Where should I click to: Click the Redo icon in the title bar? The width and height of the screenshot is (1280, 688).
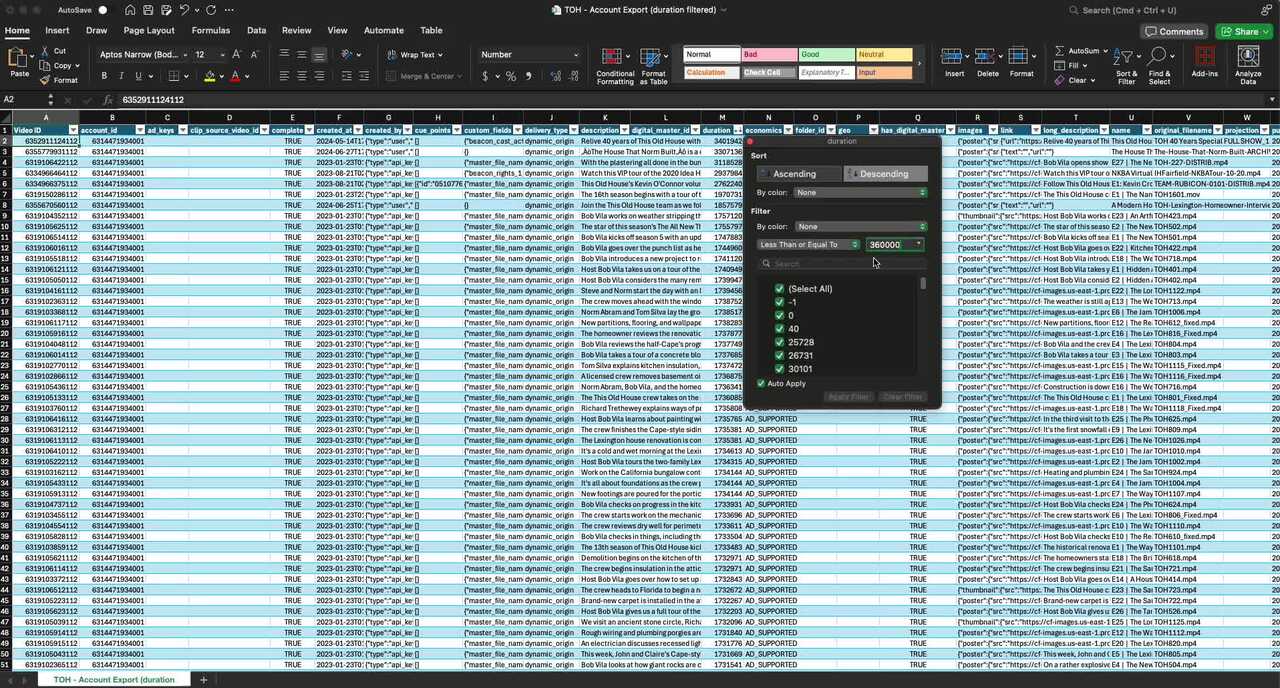[x=211, y=10]
